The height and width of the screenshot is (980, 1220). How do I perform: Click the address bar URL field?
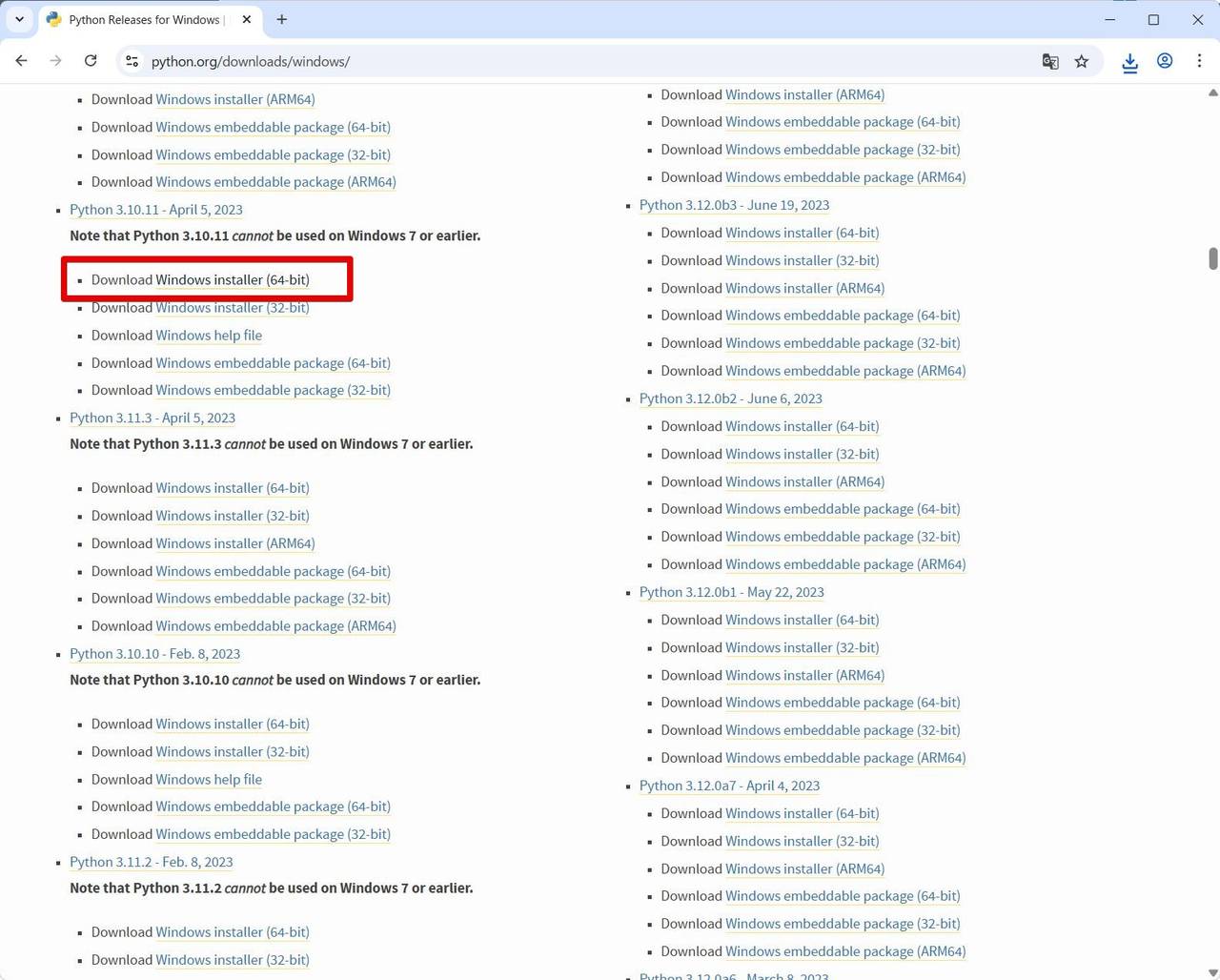(591, 61)
